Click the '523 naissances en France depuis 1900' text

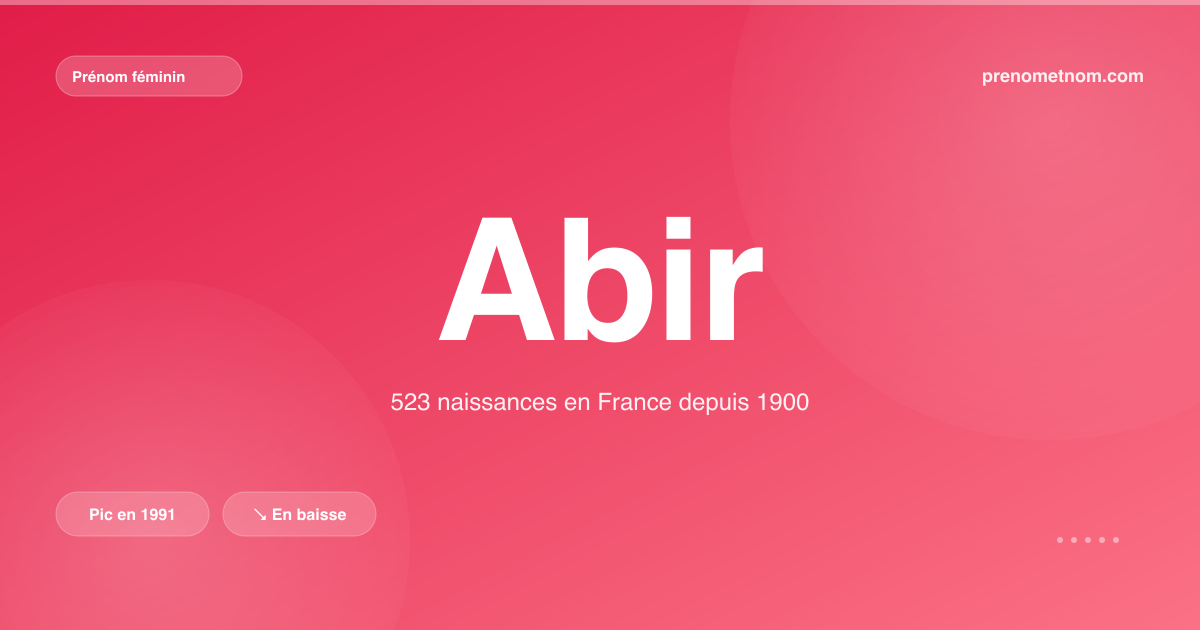600,403
